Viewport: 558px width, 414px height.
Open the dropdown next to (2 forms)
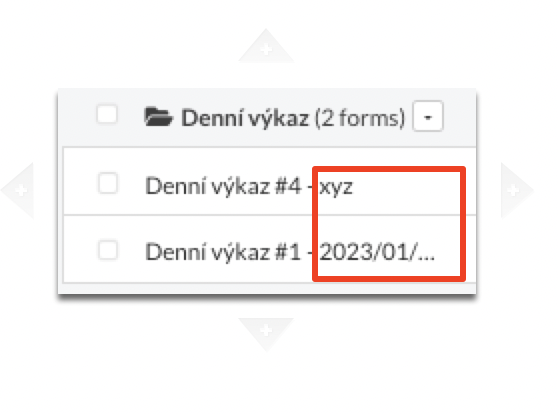pos(428,117)
